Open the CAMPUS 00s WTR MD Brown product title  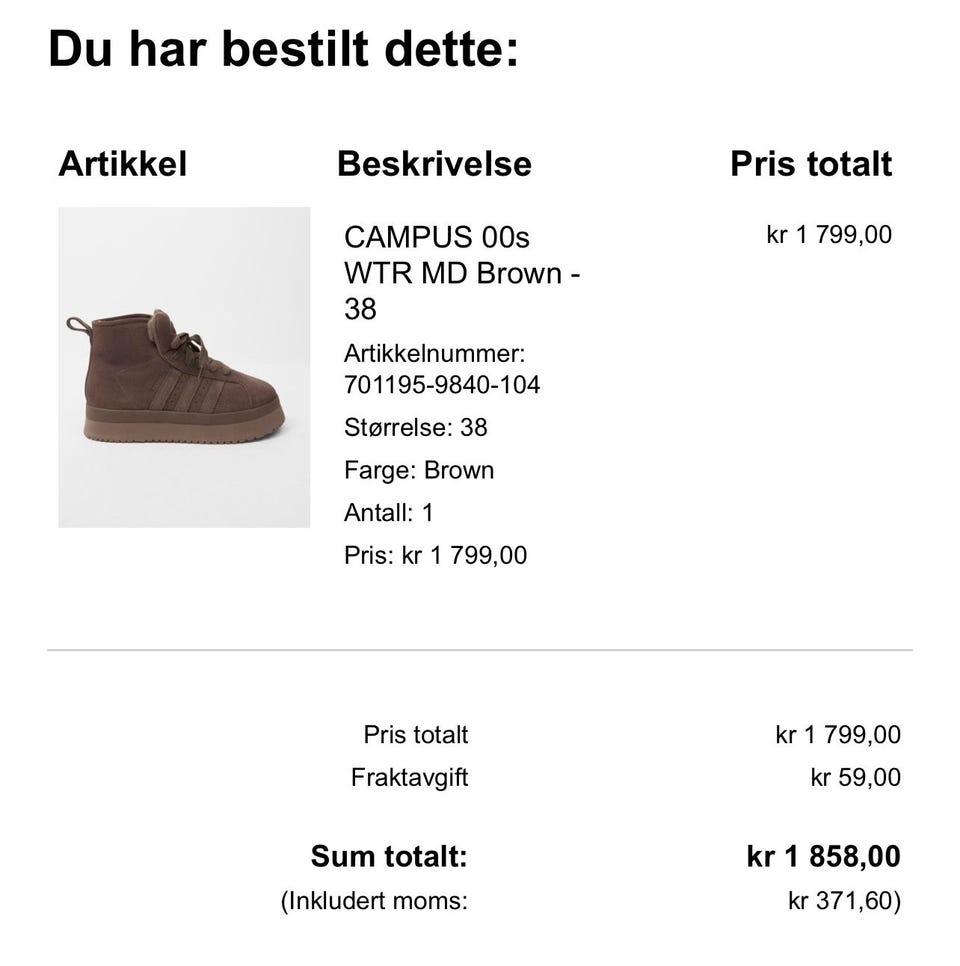pyautogui.click(x=462, y=273)
